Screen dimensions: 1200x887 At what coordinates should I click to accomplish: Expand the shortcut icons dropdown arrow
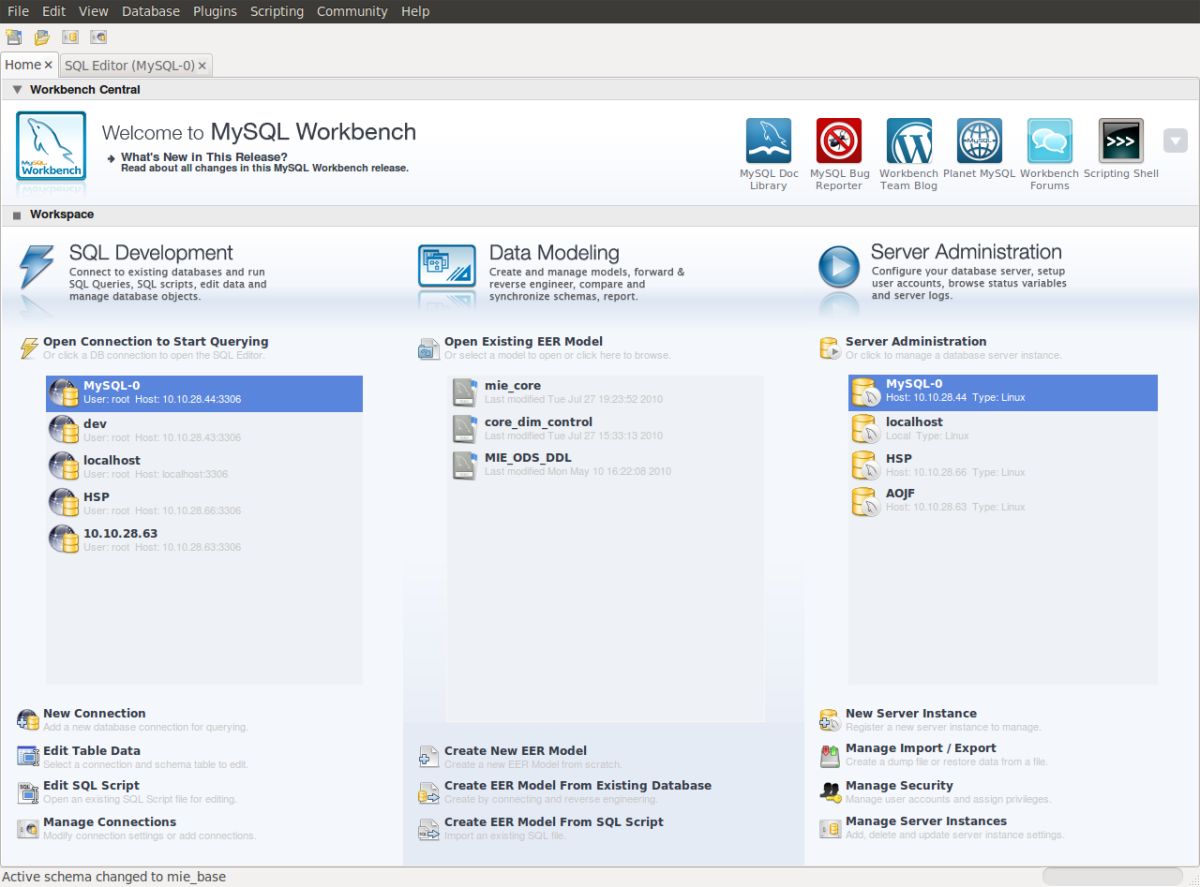[1175, 140]
